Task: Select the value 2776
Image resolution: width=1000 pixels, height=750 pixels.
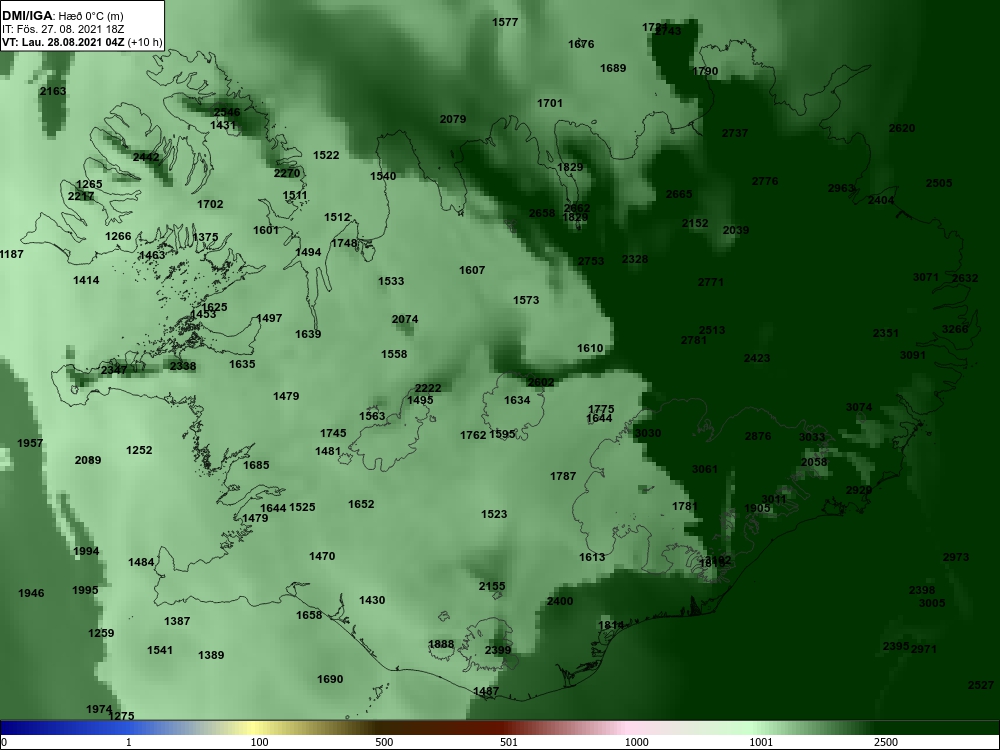Action: pos(765,181)
